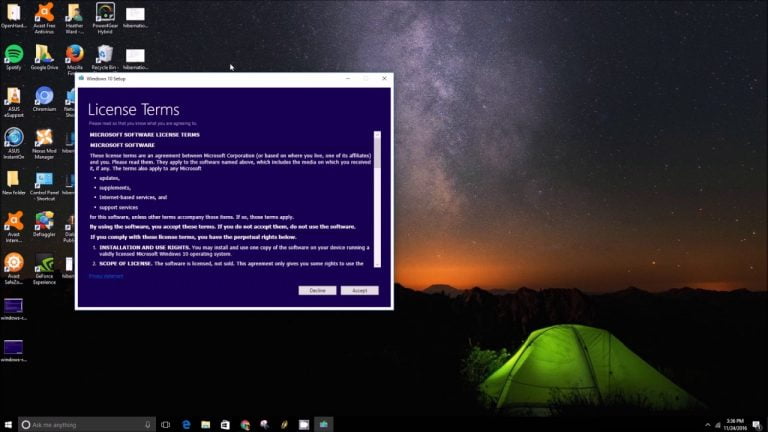Launch GeForce Experience desktop icon
Image resolution: width=768 pixels, height=432 pixels.
[44, 264]
